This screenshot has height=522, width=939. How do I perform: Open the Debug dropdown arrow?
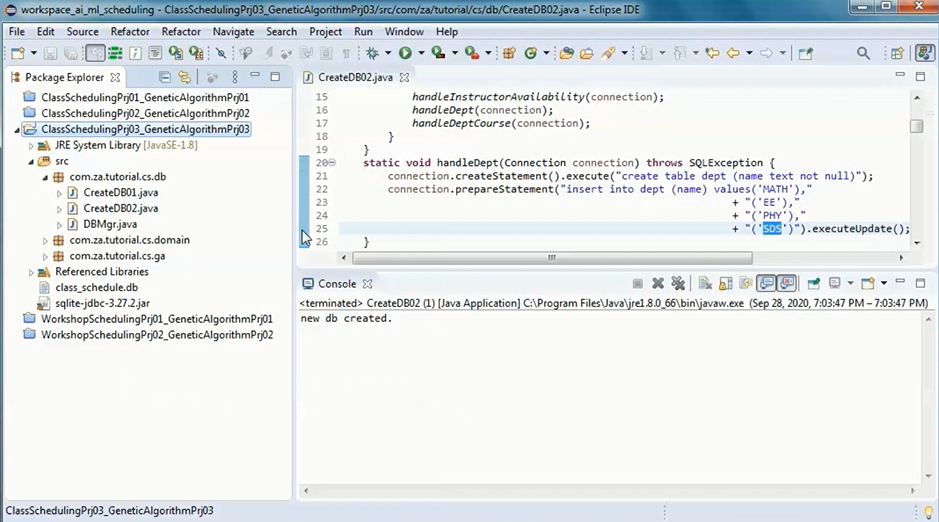pyautogui.click(x=387, y=53)
